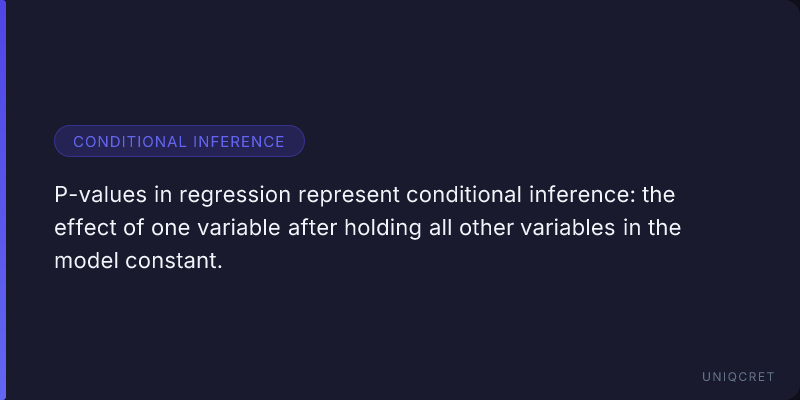Click the plural word "variables" in the text
The image size is (800, 400).
coord(563,227)
